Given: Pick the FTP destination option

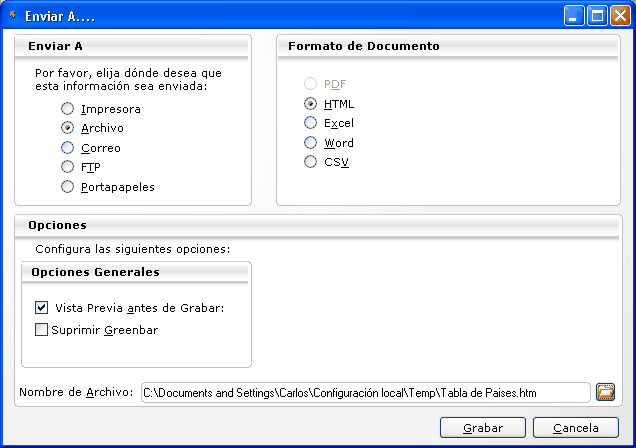Looking at the screenshot, I should point(68,167).
